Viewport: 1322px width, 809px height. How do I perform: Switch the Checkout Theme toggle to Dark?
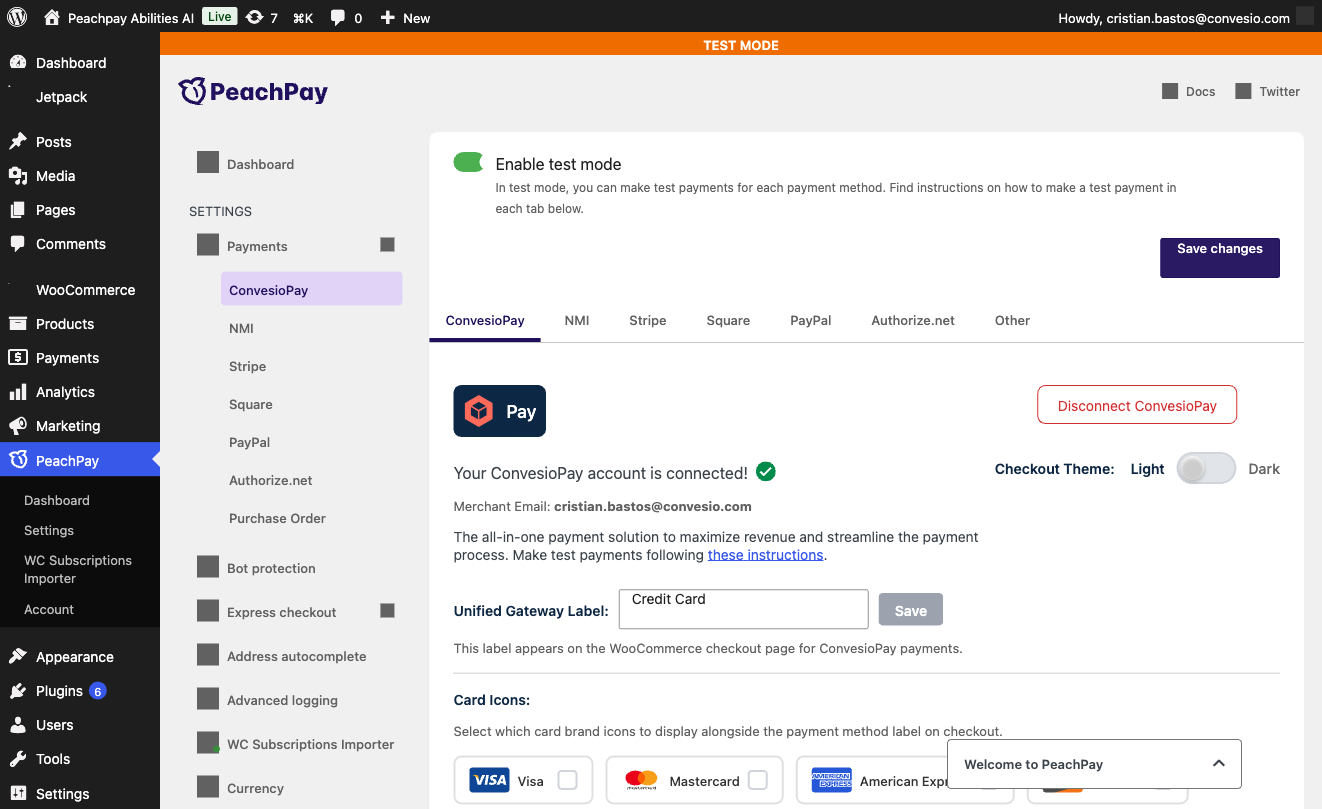[1206, 469]
